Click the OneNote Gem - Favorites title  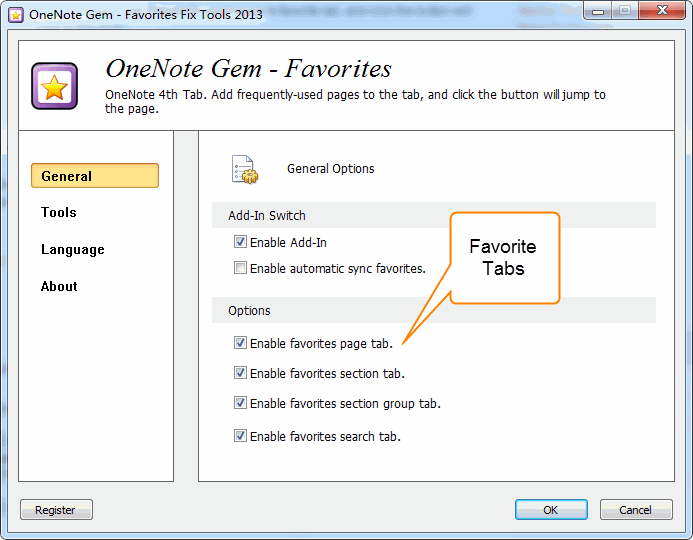[248, 69]
